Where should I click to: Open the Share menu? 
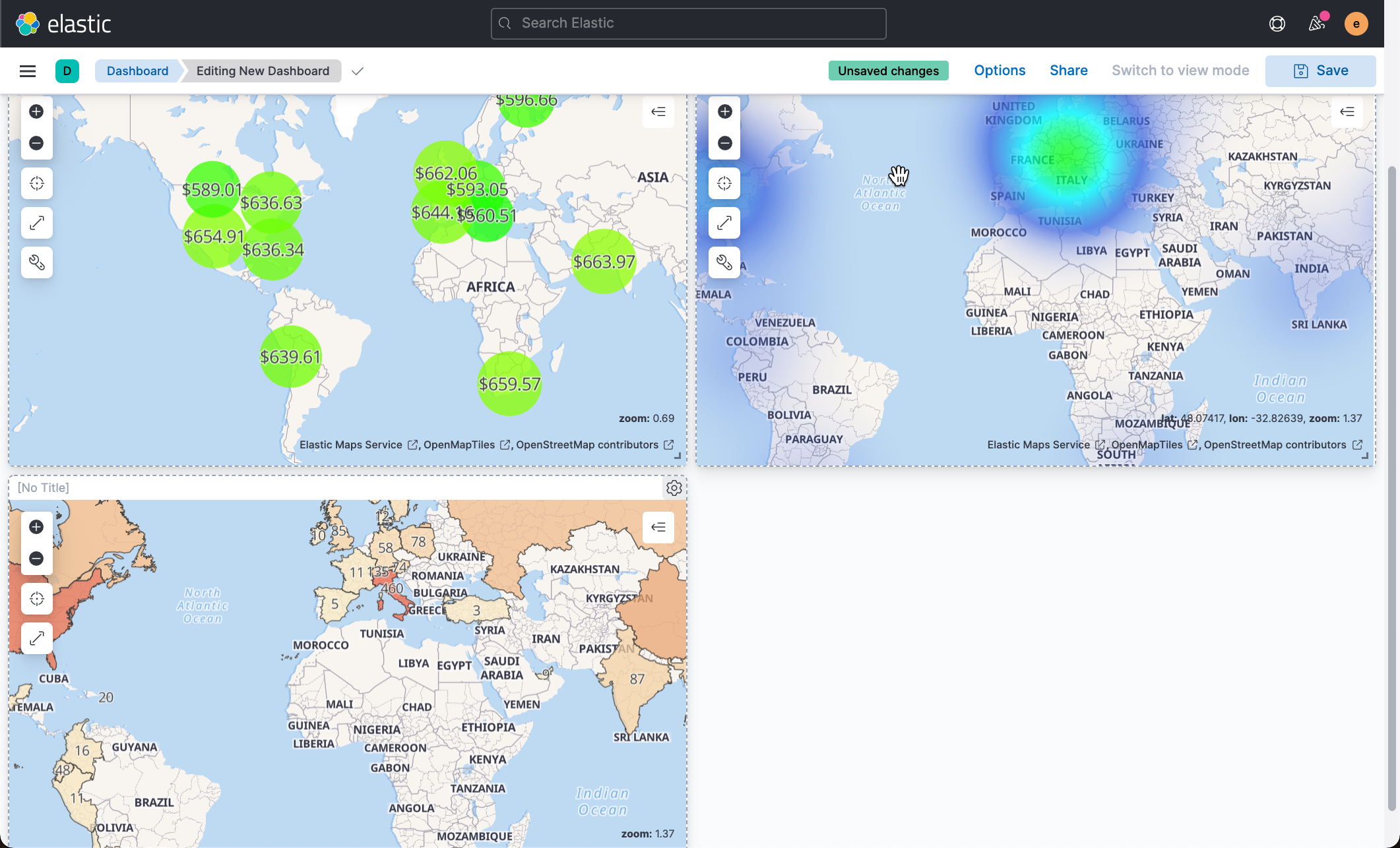[1068, 70]
